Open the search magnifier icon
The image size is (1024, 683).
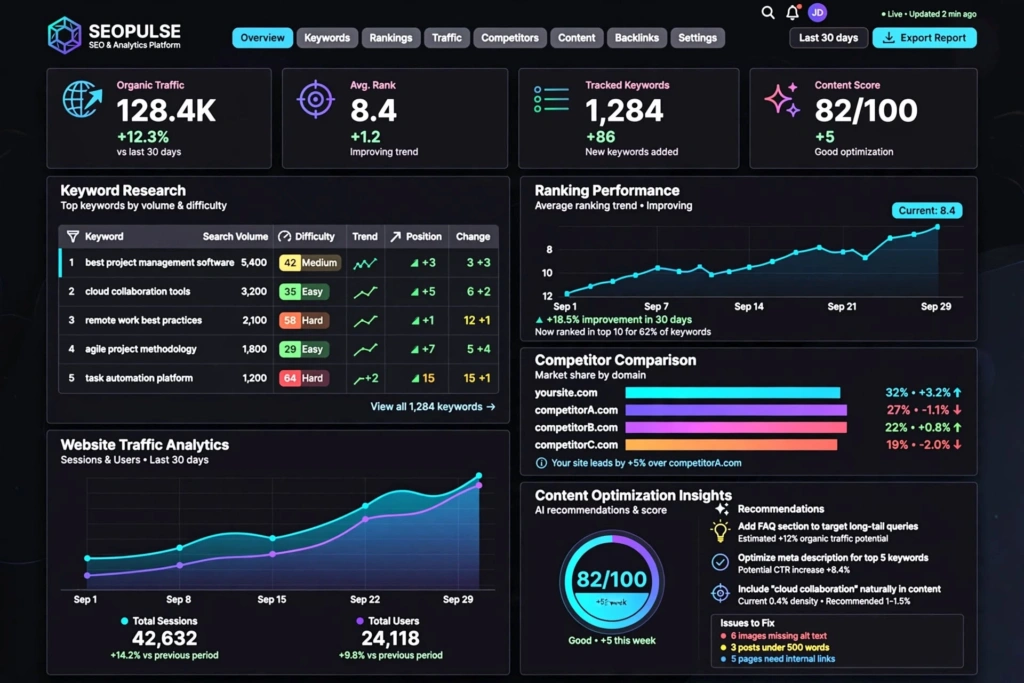click(x=768, y=12)
